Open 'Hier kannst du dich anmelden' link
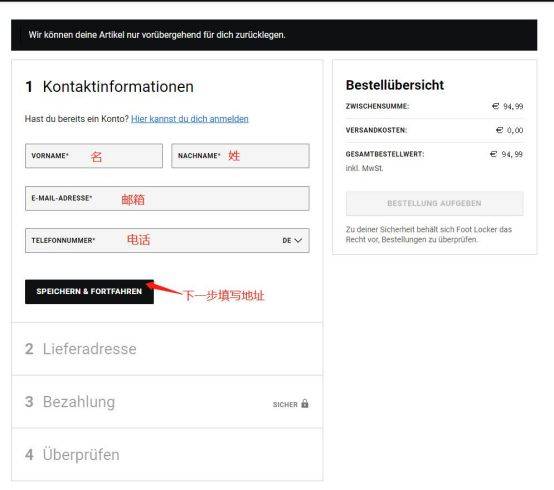Viewport: 554px width, 490px height. tap(190, 119)
